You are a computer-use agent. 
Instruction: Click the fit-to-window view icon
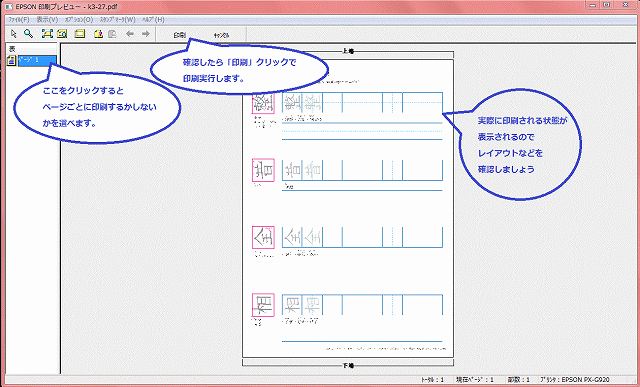47,34
